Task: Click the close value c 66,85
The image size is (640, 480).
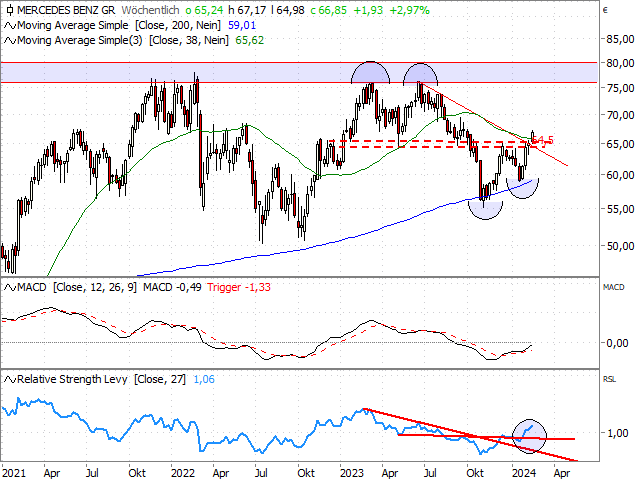Action: (329, 10)
